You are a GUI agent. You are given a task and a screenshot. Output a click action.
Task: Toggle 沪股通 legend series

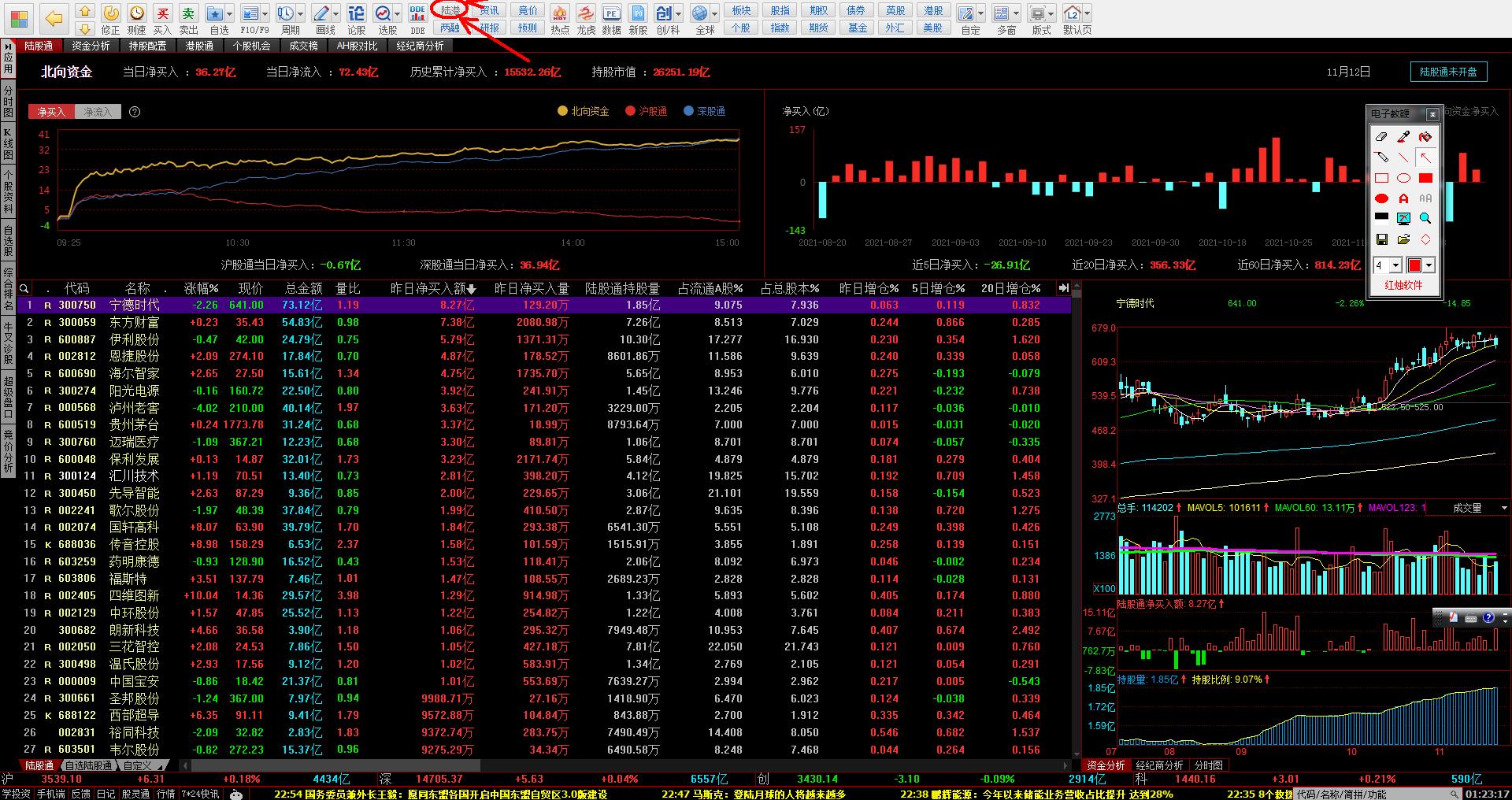click(647, 111)
